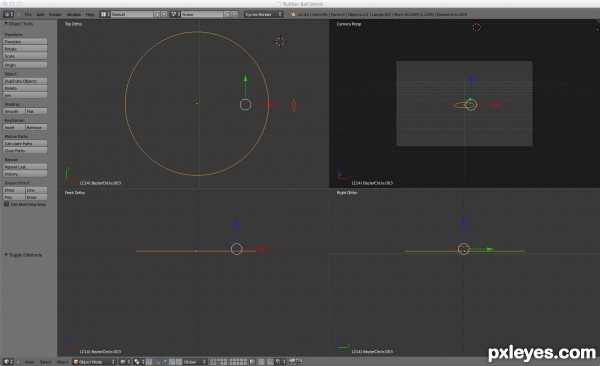Delete the Default screen layout with X icon
The image size is (600, 366).
point(164,14)
